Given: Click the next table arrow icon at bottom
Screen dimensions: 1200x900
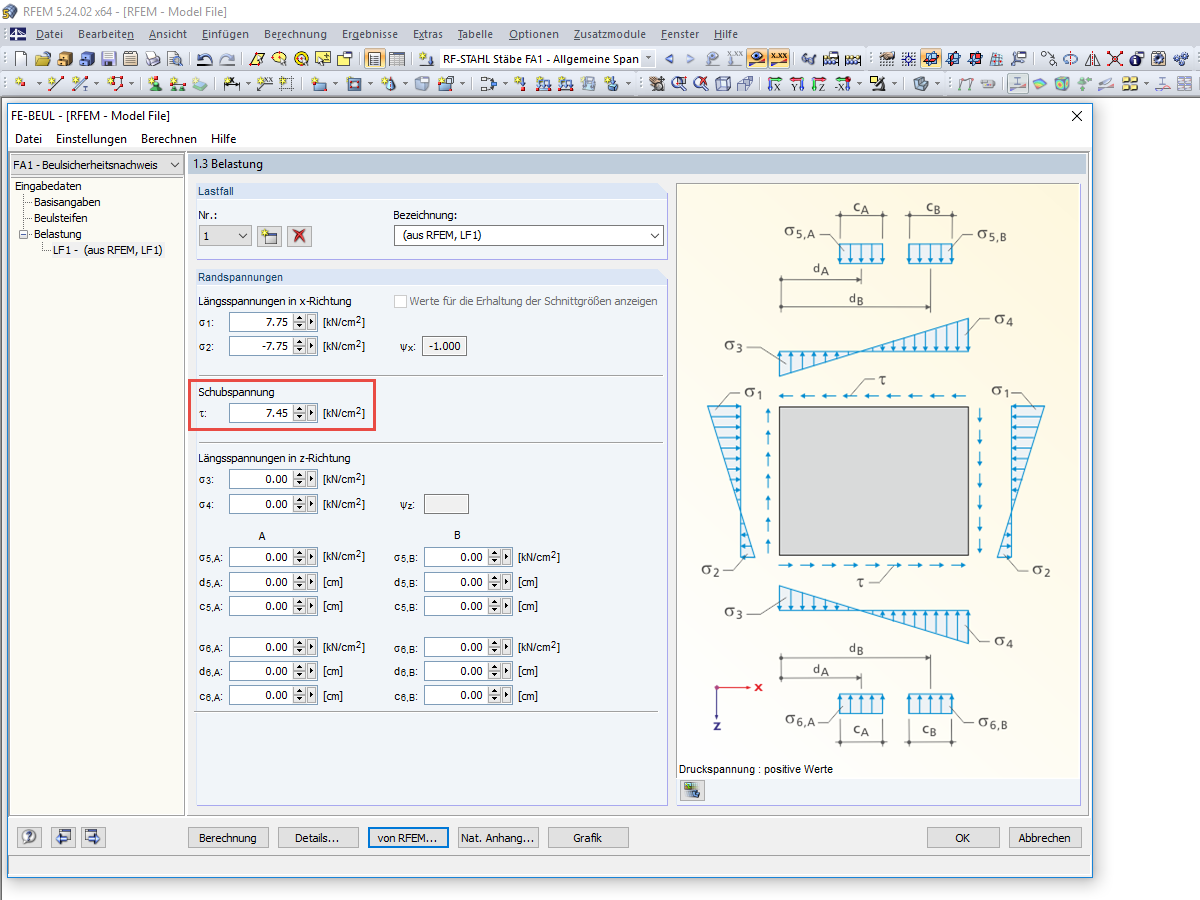Looking at the screenshot, I should (94, 837).
